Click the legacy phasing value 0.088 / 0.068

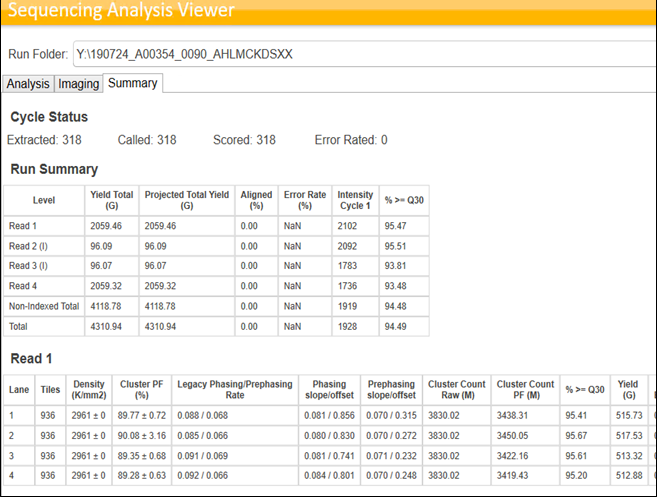[x=203, y=415]
